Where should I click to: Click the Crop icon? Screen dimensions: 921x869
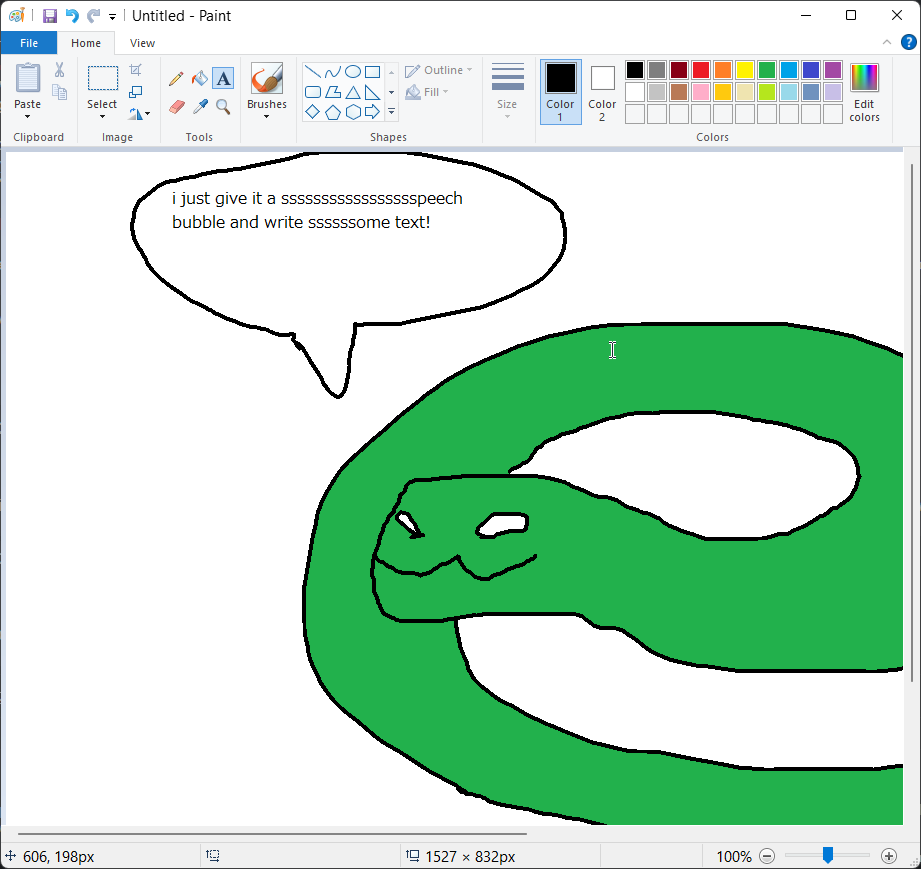point(136,70)
